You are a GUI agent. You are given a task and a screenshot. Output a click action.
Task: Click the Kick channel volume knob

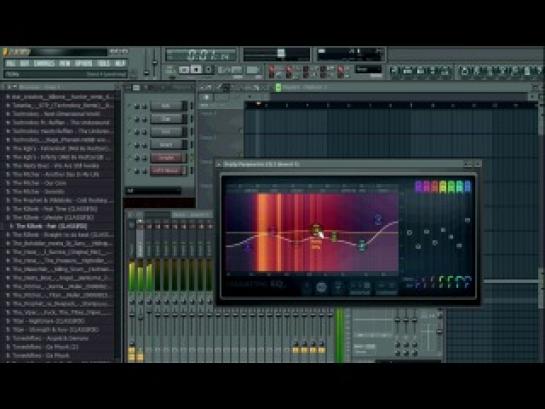pyautogui.click(x=144, y=106)
